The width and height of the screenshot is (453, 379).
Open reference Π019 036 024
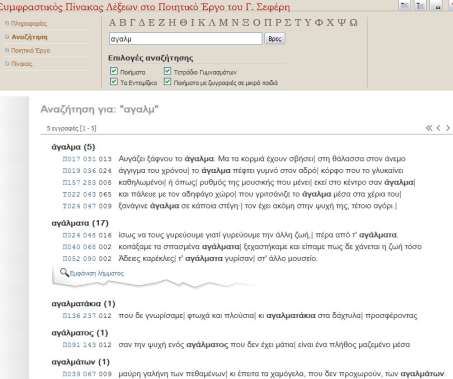click(x=87, y=171)
